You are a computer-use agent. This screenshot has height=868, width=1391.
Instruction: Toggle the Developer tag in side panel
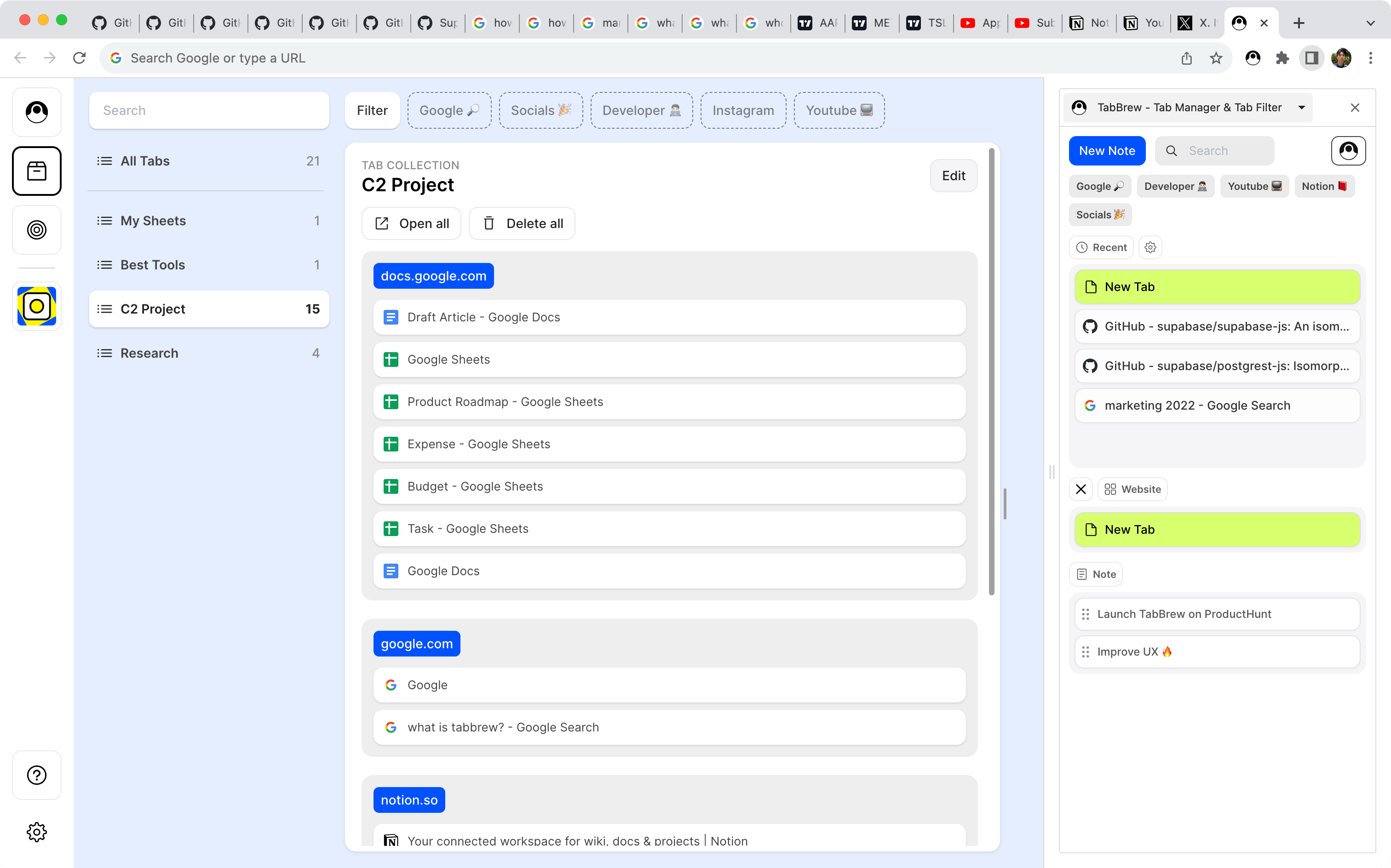click(1175, 186)
